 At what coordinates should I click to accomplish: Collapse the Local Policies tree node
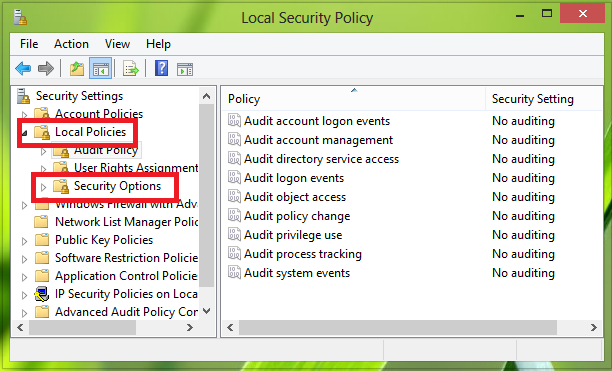point(25,133)
